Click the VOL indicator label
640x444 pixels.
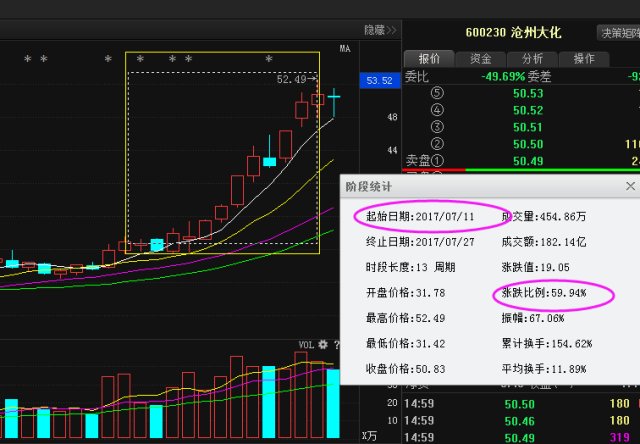[307, 345]
